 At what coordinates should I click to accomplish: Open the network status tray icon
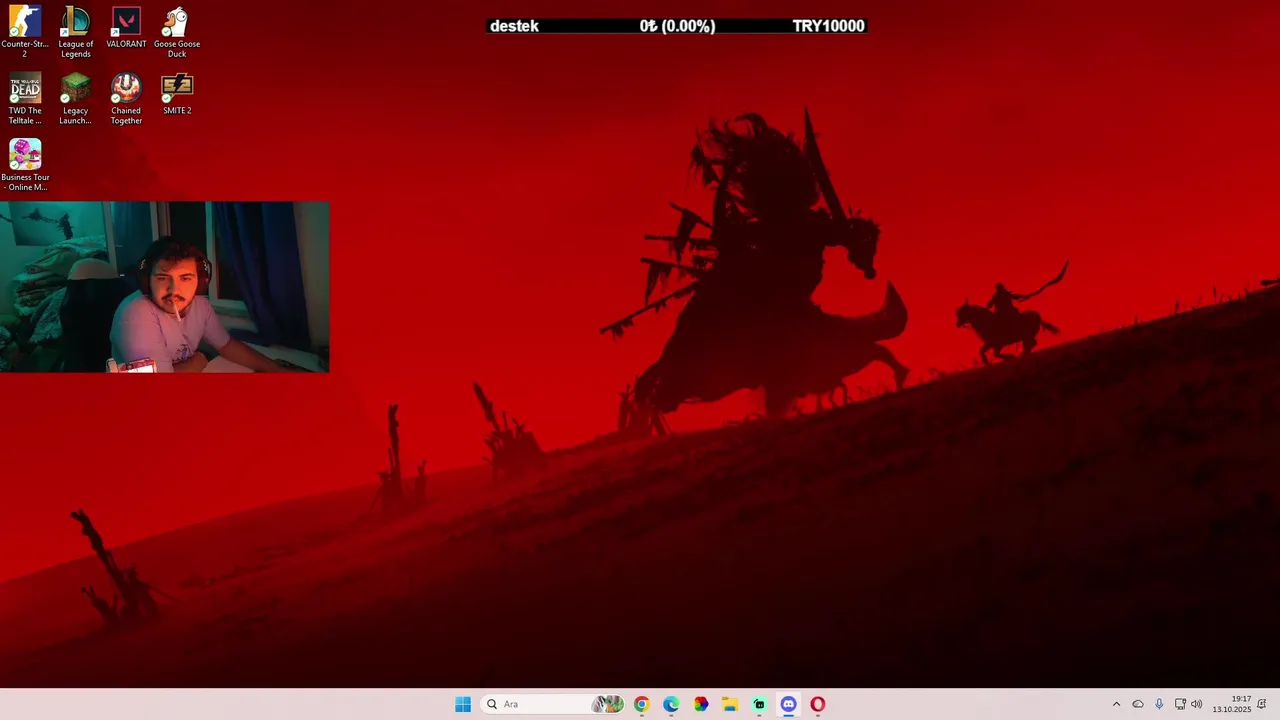(1180, 704)
